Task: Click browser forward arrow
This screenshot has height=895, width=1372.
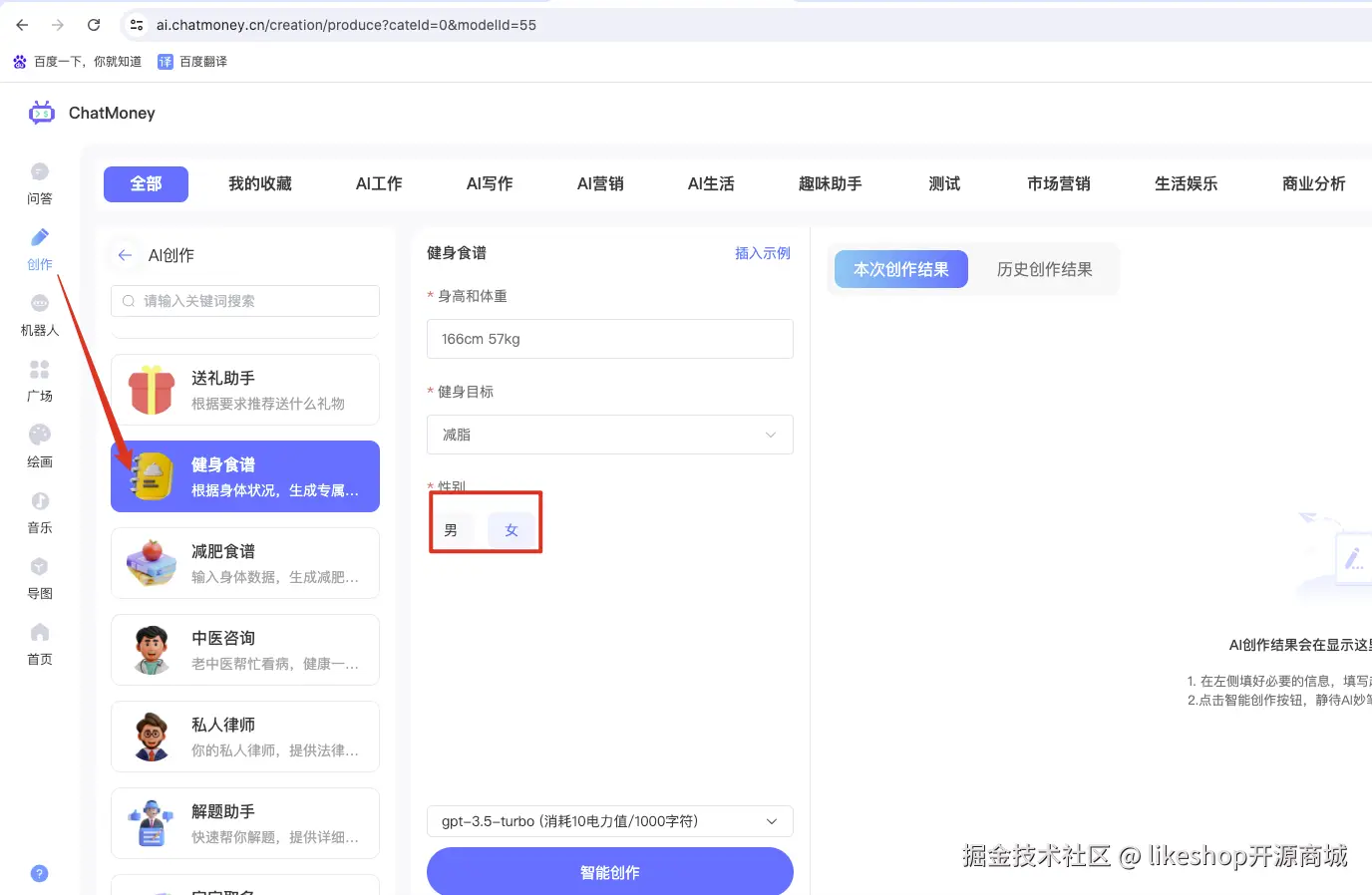Action: [x=58, y=25]
